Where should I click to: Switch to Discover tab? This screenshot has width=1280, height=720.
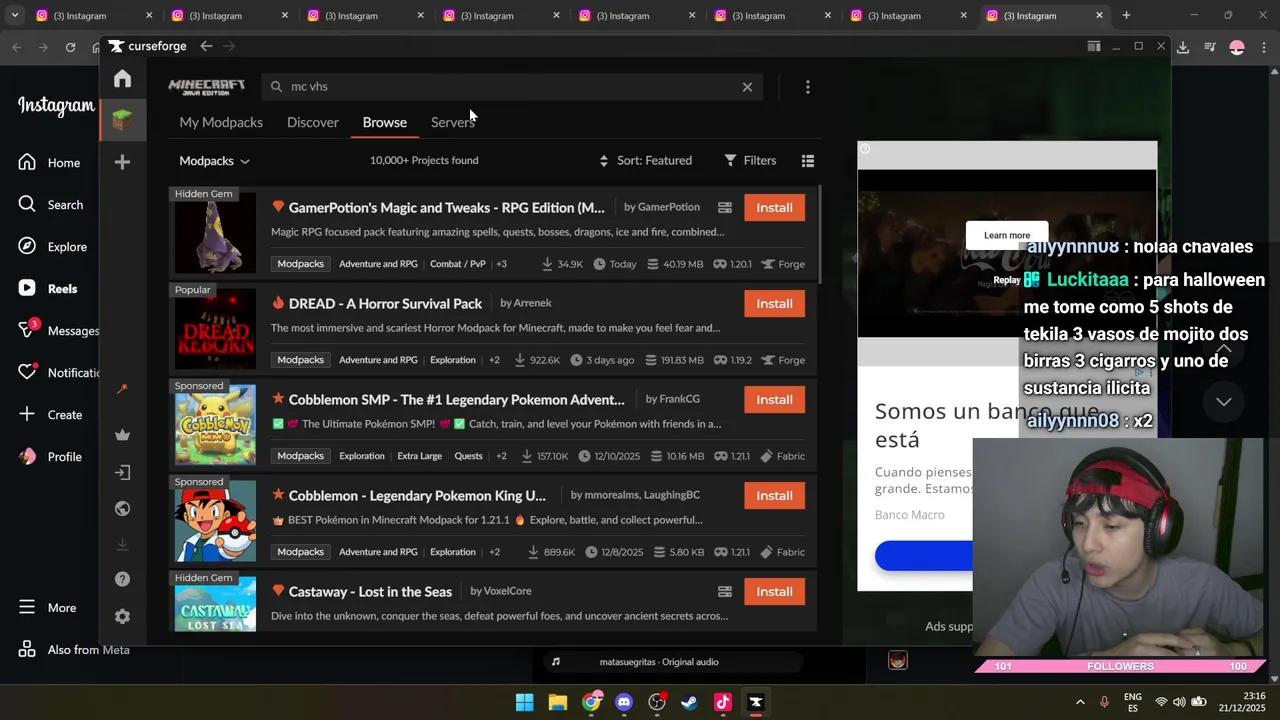(313, 122)
